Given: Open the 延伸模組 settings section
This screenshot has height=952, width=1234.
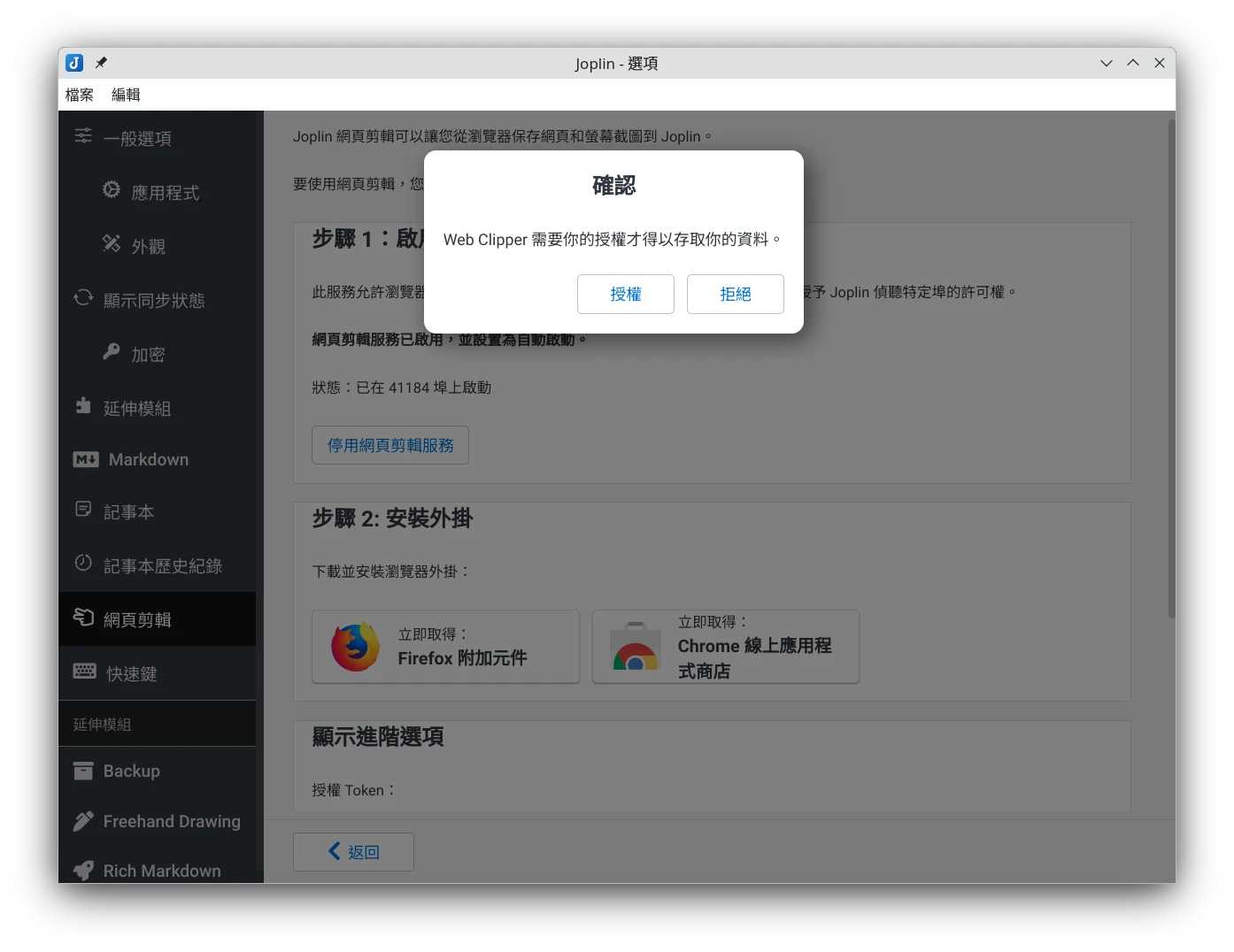Looking at the screenshot, I should [158, 408].
